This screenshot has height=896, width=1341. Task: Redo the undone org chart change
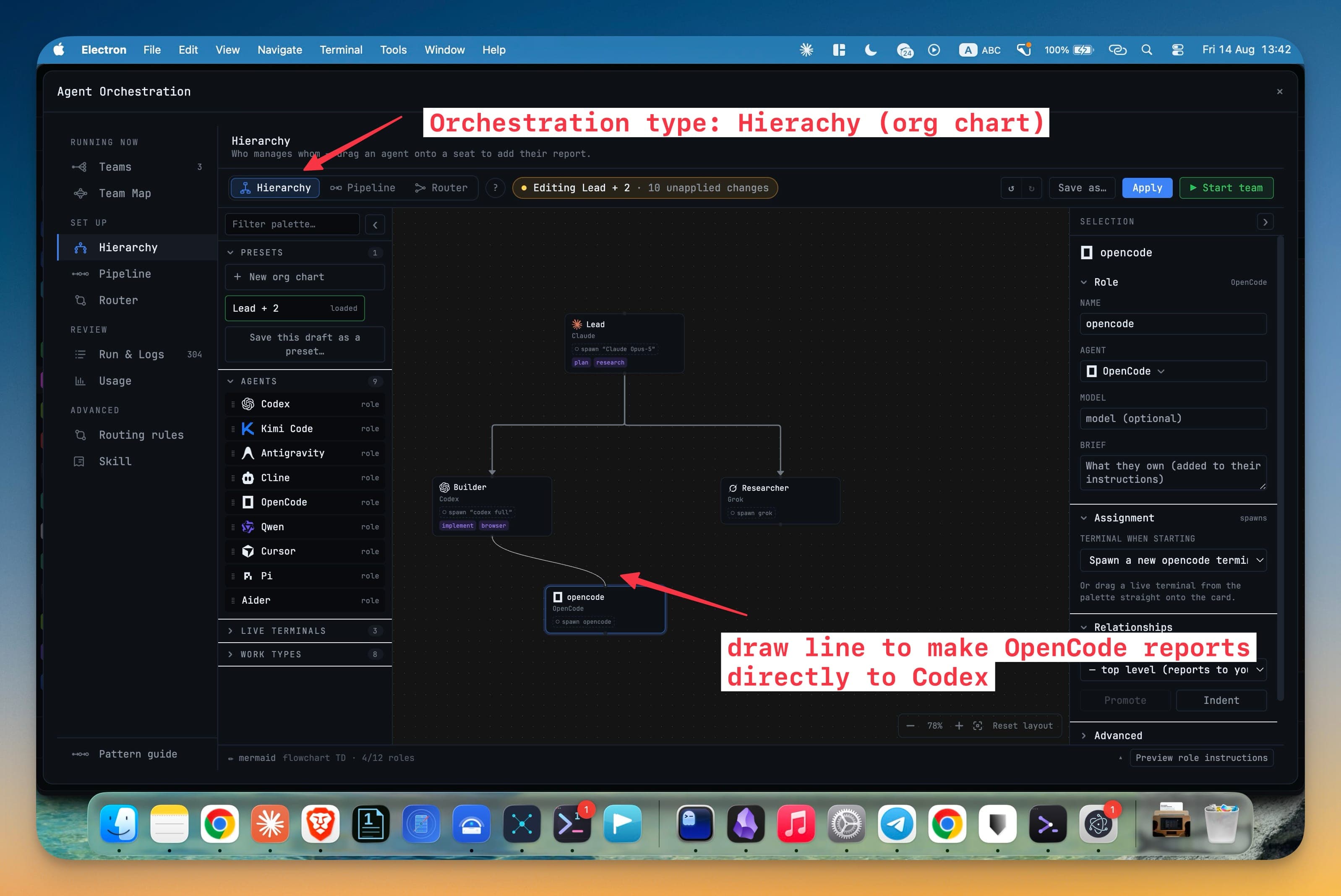1031,188
